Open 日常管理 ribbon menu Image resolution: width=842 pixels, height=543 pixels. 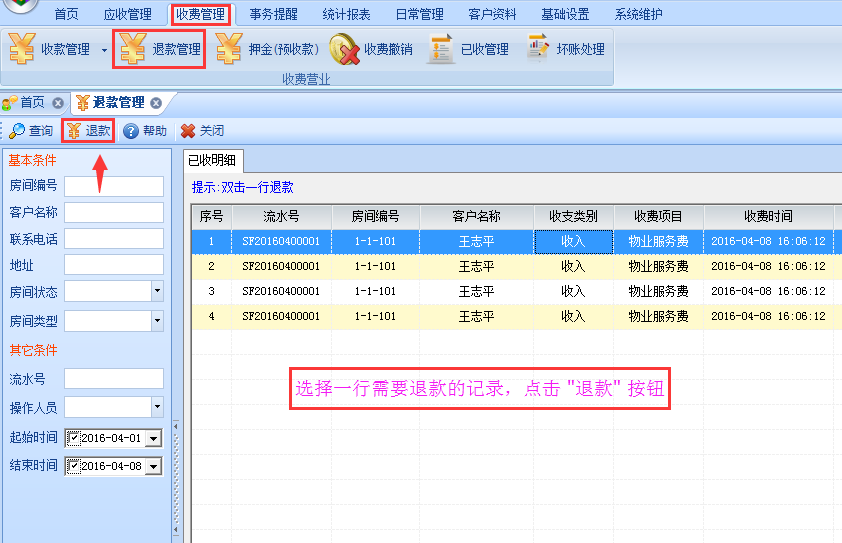point(419,14)
